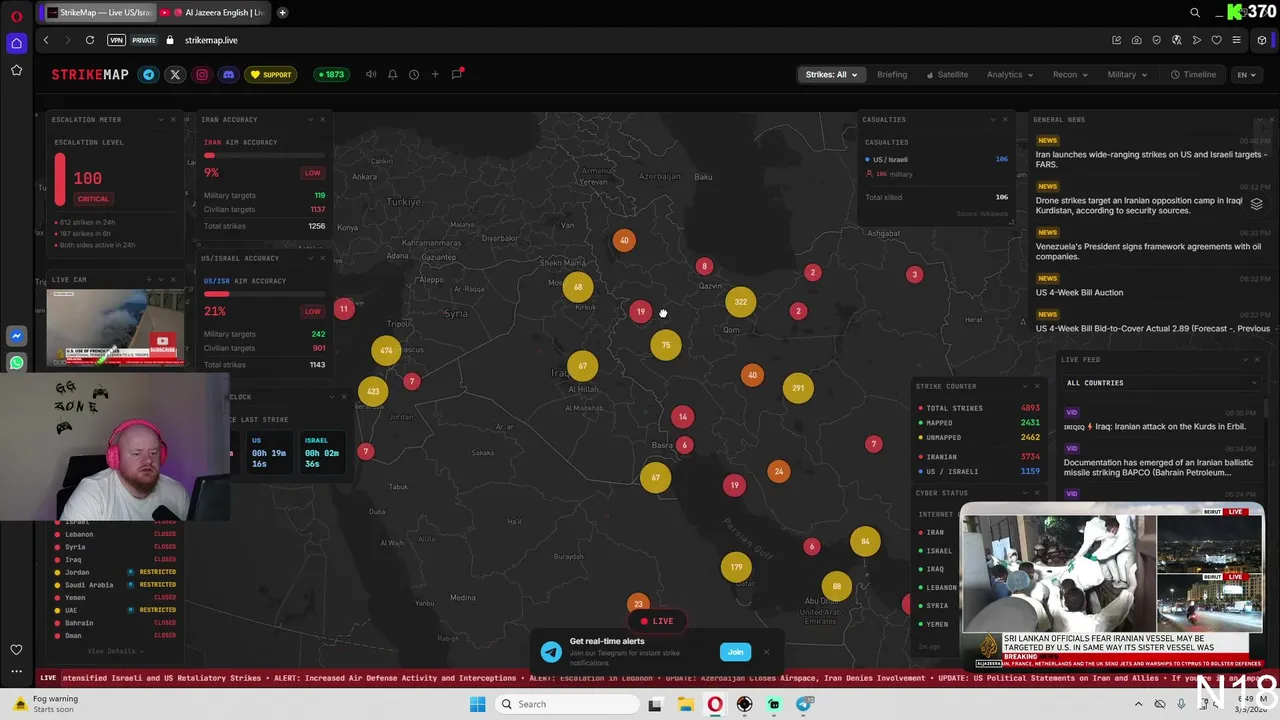Open File Explorer from the taskbar
This screenshot has height=720, width=1280.
(685, 704)
